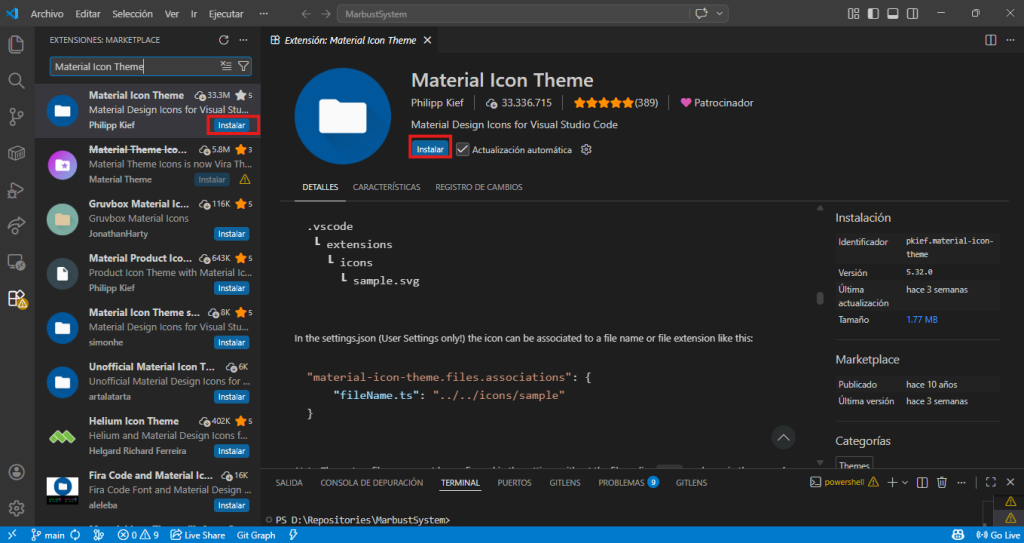Switch to the REGISTRO DE CAMBIOS tab
This screenshot has height=543, width=1024.
point(479,187)
